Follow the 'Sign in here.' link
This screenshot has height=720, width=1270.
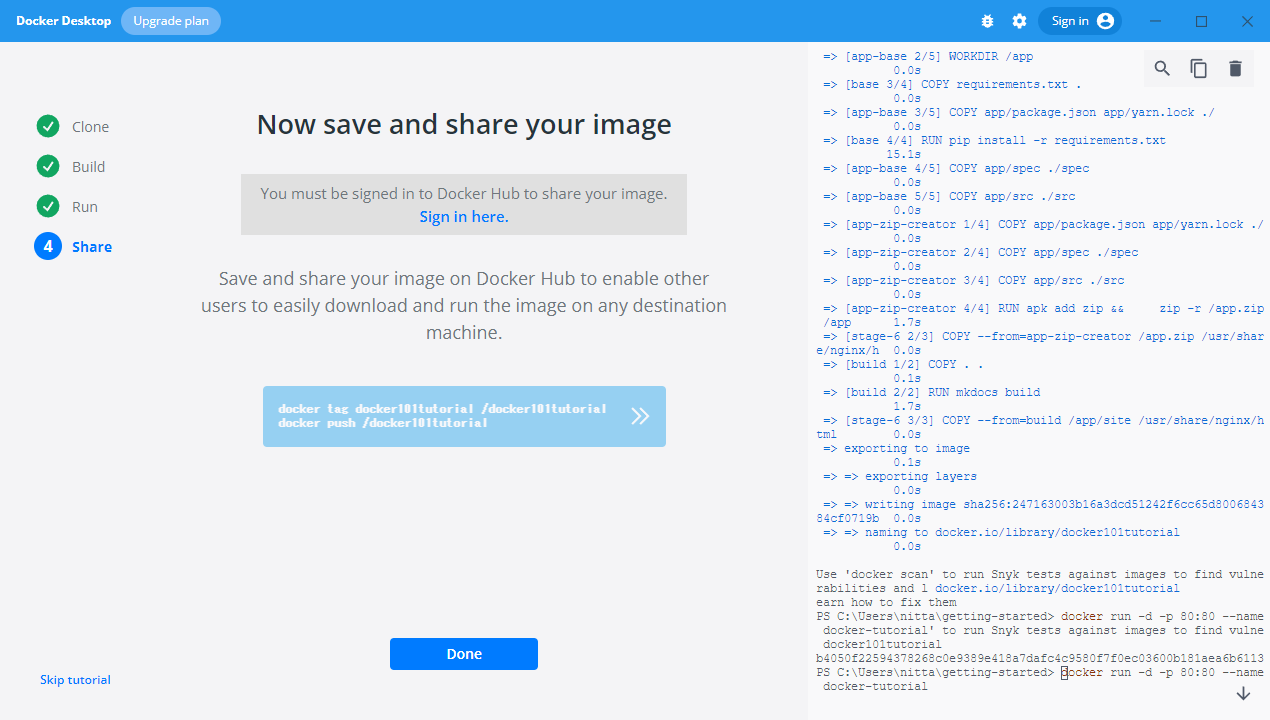[x=464, y=217]
